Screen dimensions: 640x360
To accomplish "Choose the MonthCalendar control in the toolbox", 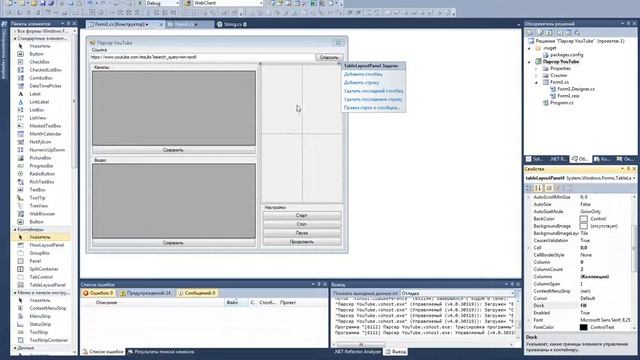I will coord(45,134).
